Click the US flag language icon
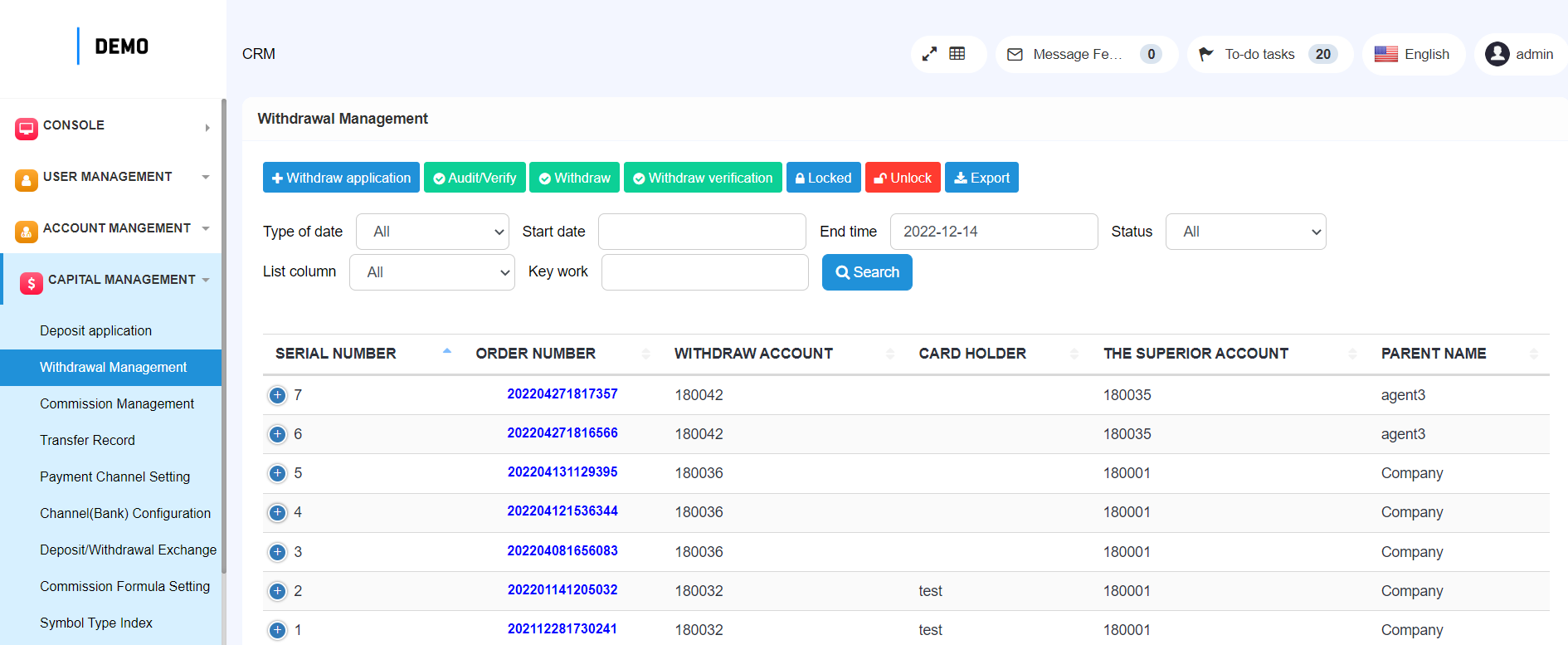This screenshot has height=645, width=1568. pos(1385,54)
